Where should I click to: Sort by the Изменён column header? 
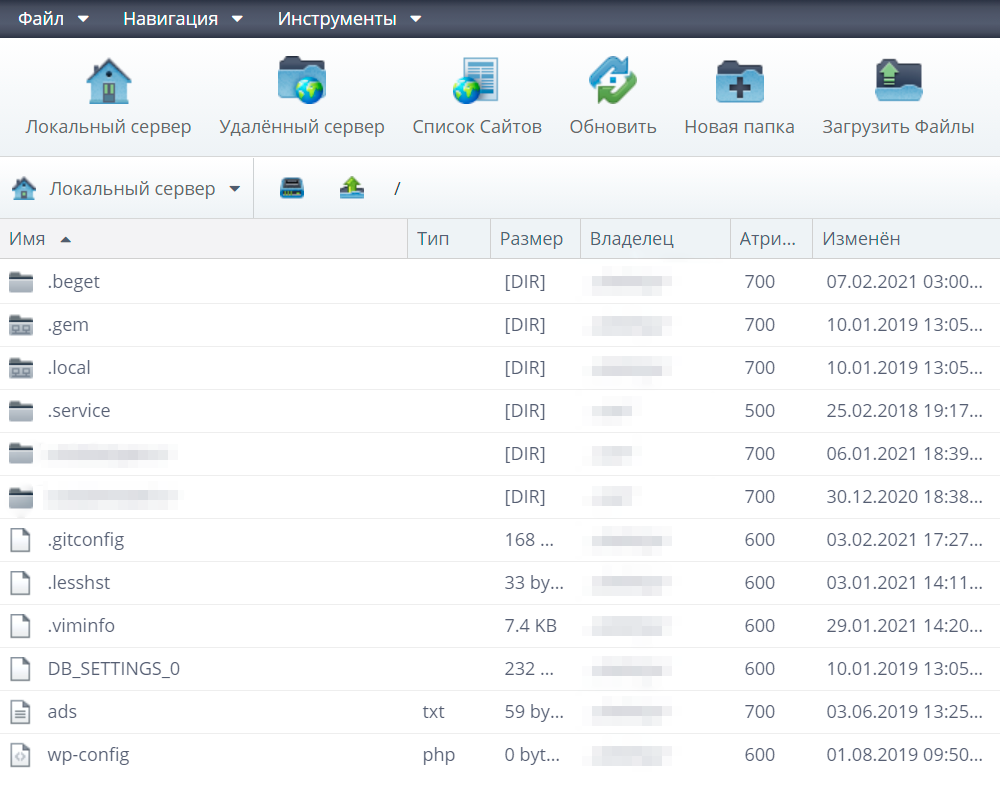point(861,239)
